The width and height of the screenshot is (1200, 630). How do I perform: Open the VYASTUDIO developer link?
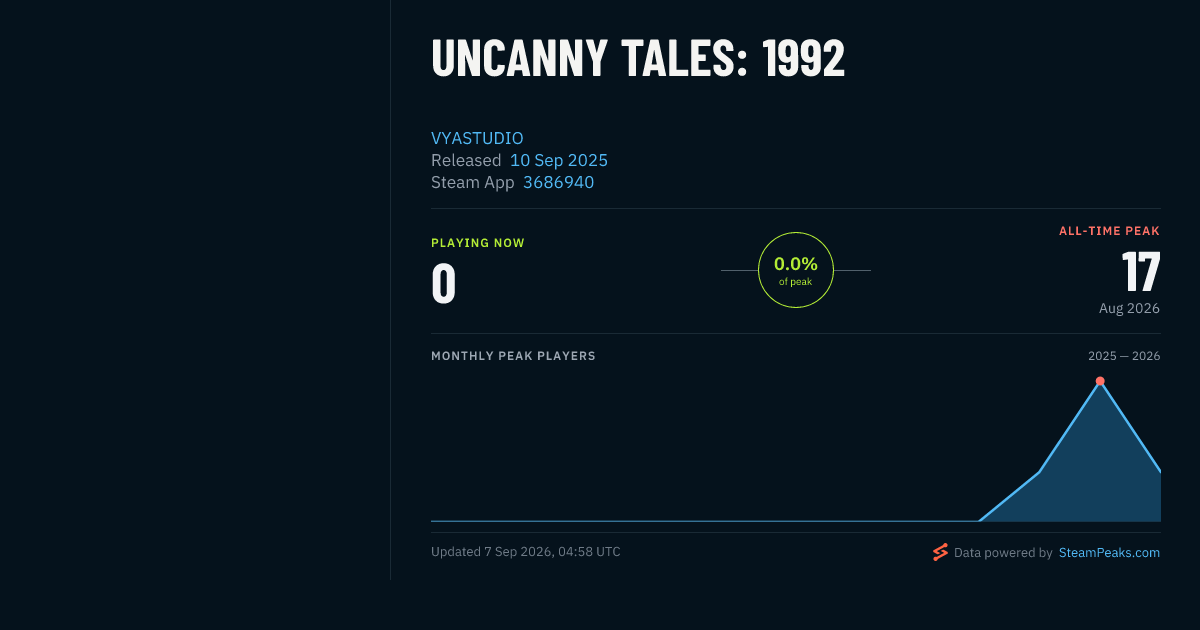tap(477, 138)
